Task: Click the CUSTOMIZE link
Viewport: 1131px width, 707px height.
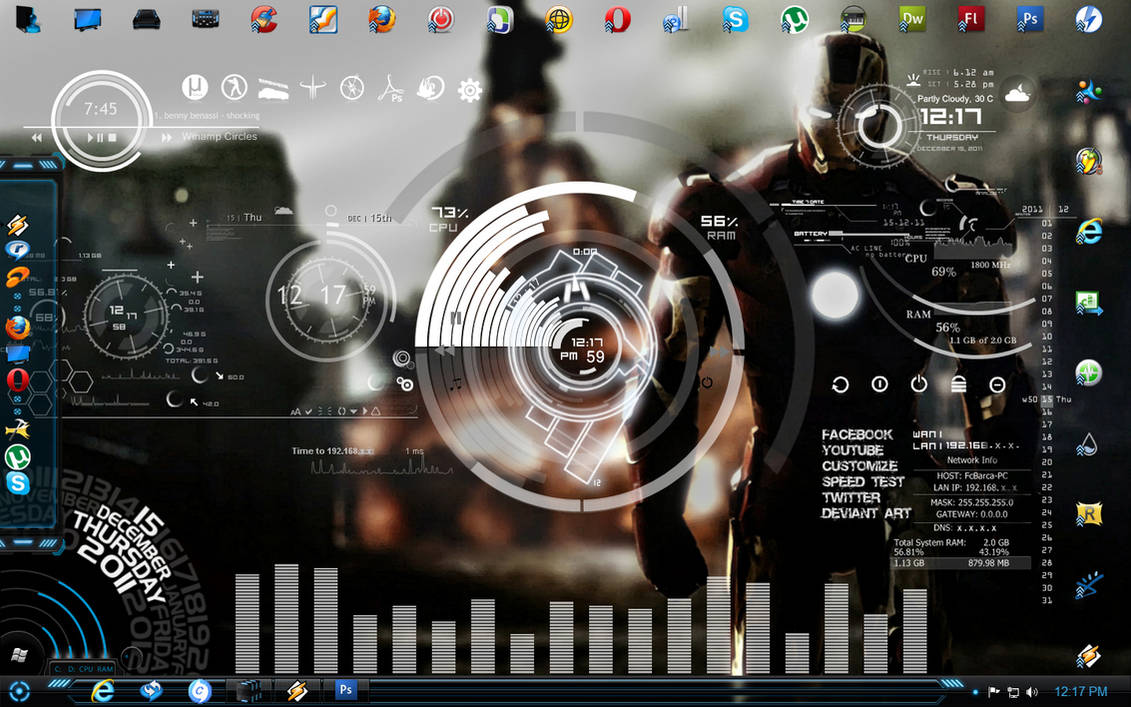Action: (859, 465)
